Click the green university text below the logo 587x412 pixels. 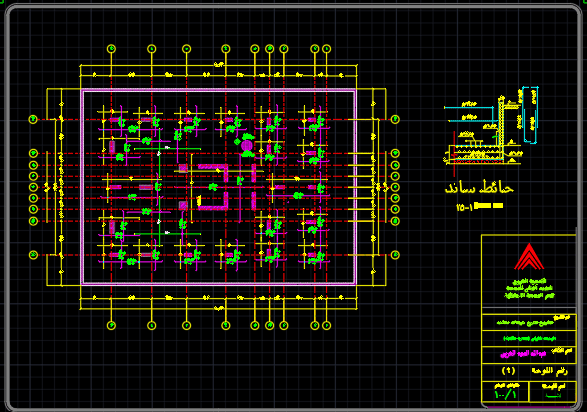[x=529, y=288]
